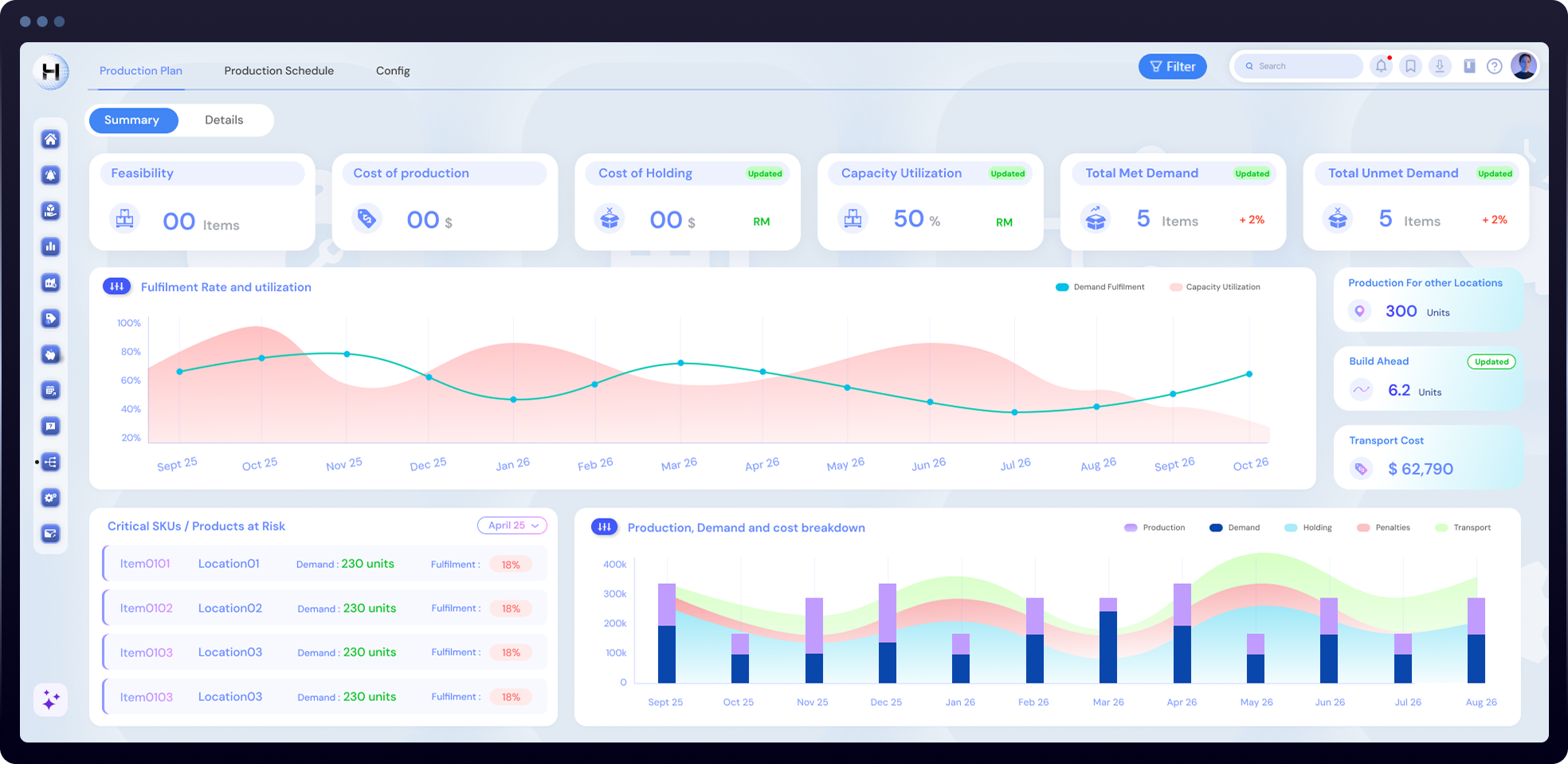Click the Filter button
The width and height of the screenshot is (1568, 764).
pyautogui.click(x=1172, y=66)
